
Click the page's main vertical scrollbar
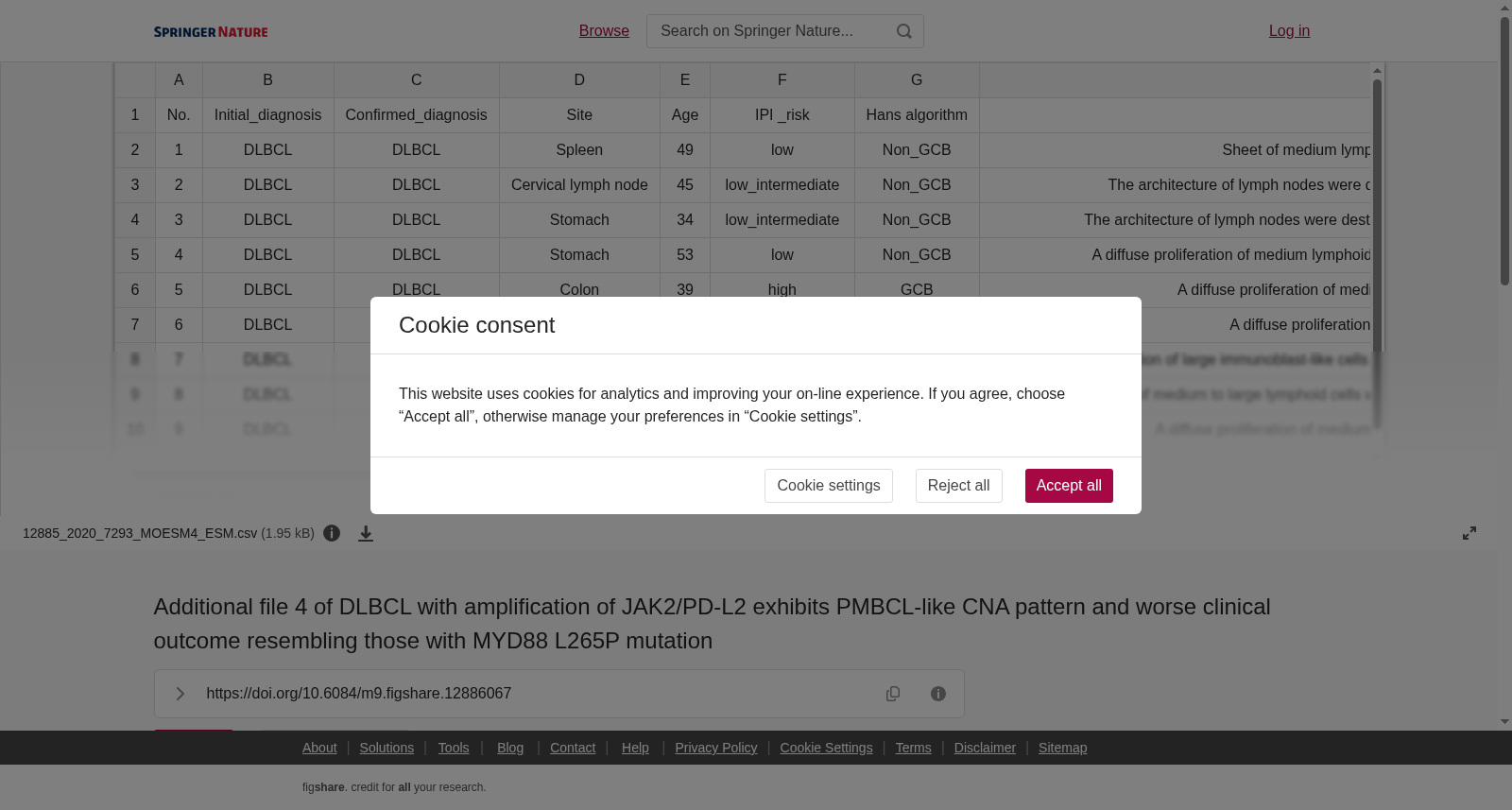pyautogui.click(x=1504, y=151)
